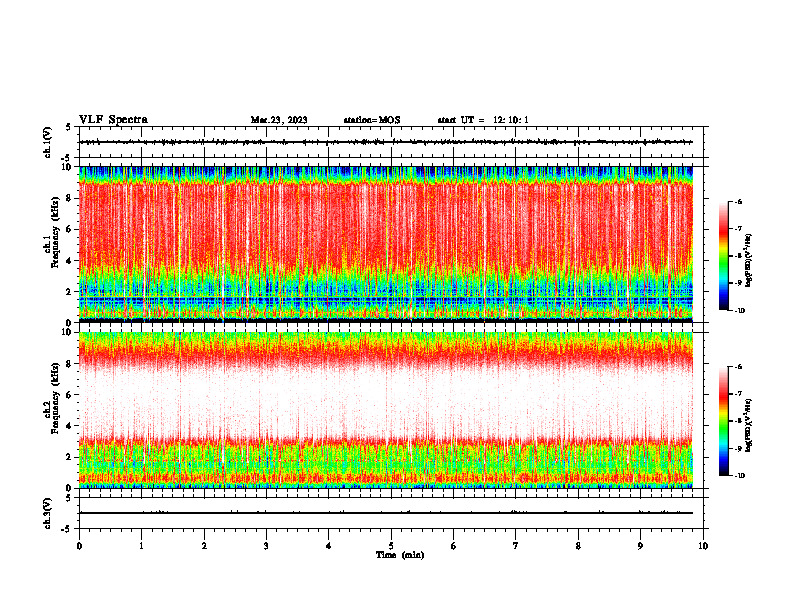Select the date text "Mar.23, 2023"

pos(279,120)
